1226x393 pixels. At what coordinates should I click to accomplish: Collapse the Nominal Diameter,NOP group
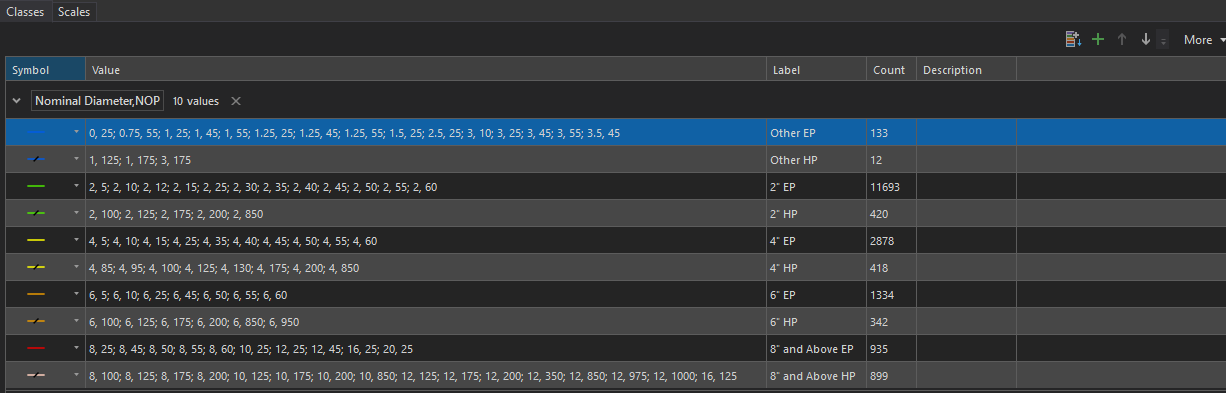(17, 101)
